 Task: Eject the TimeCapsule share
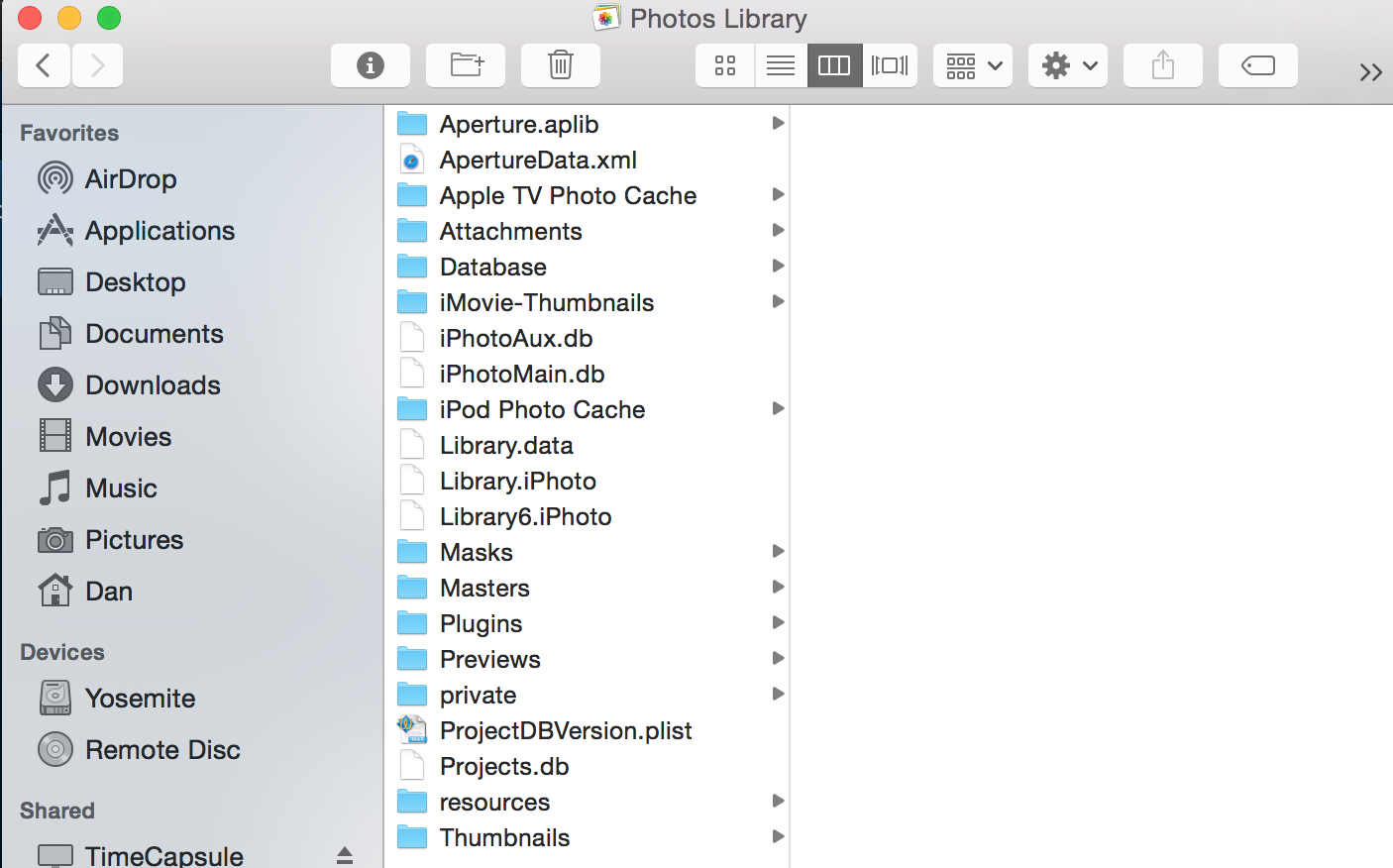point(345,856)
